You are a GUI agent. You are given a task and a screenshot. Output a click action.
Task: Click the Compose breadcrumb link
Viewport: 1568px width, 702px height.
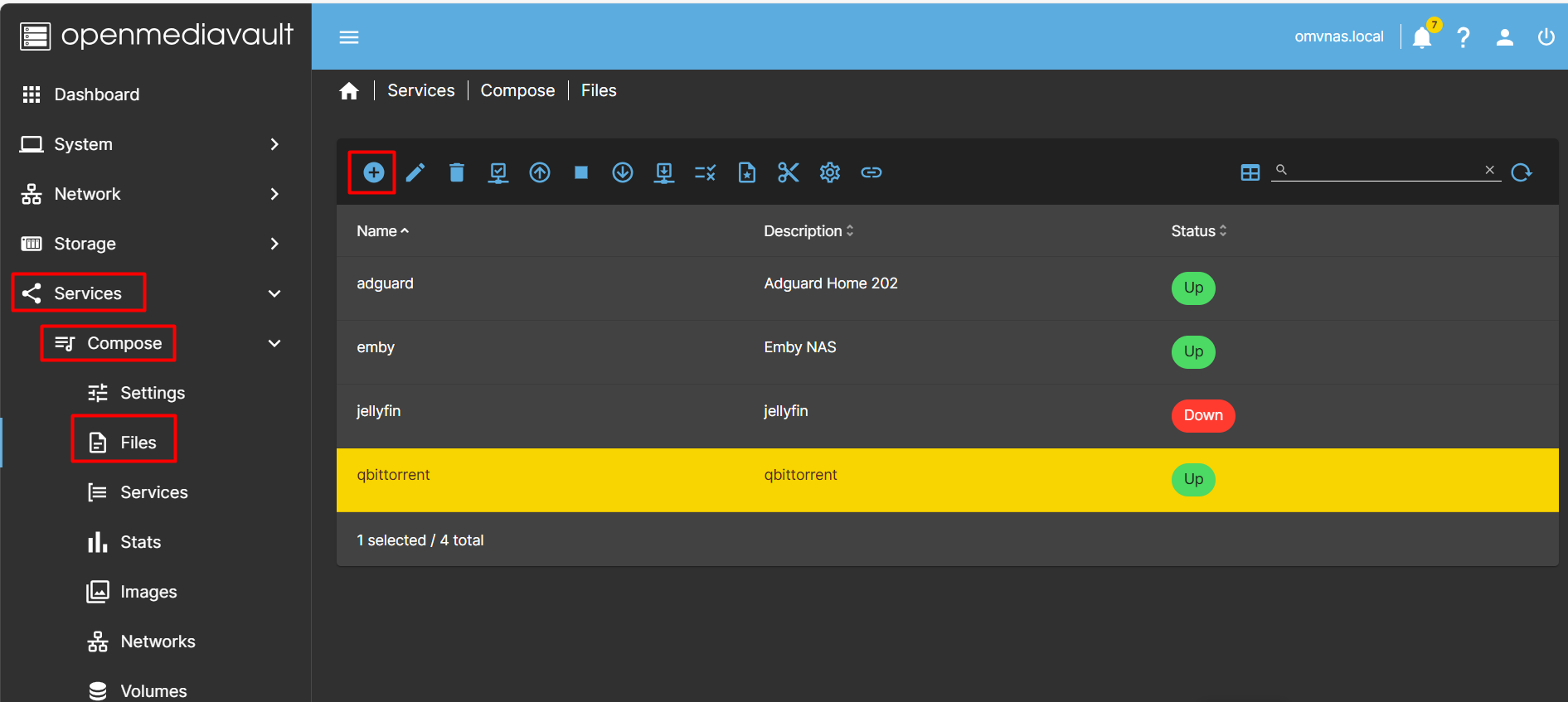point(517,90)
